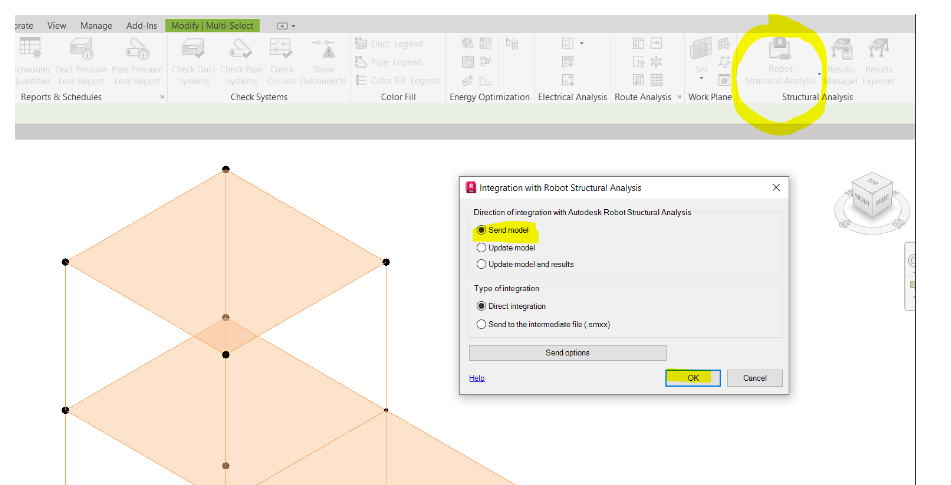Click the red Robot icon in dialog title bar

click(x=471, y=187)
